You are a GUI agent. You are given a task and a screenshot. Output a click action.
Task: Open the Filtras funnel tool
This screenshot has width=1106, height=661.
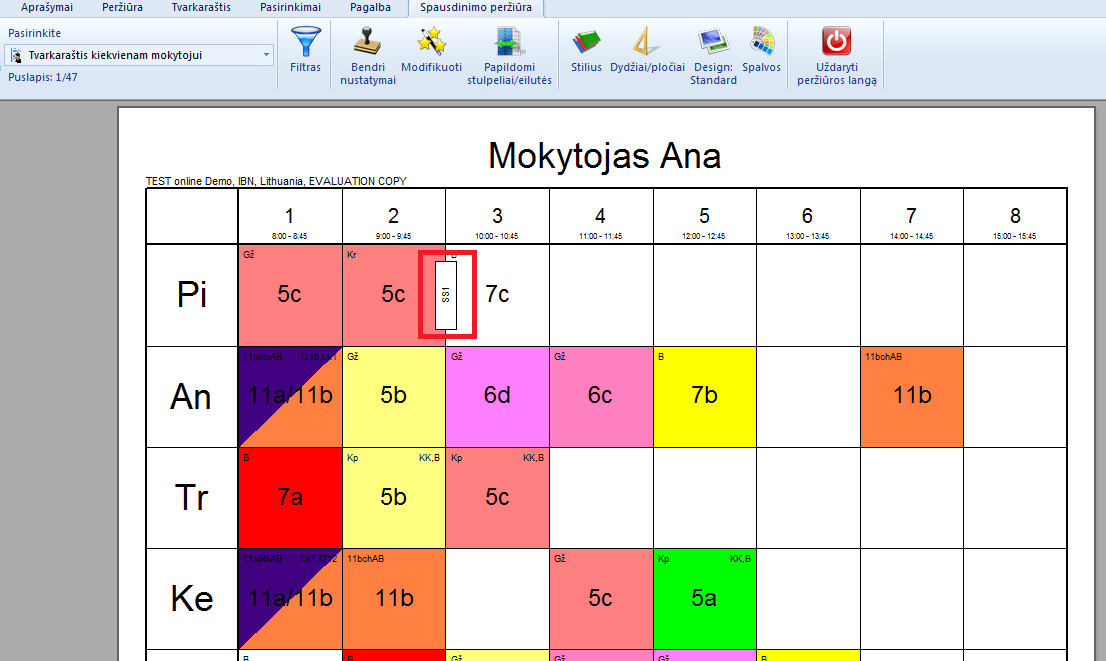tap(305, 50)
